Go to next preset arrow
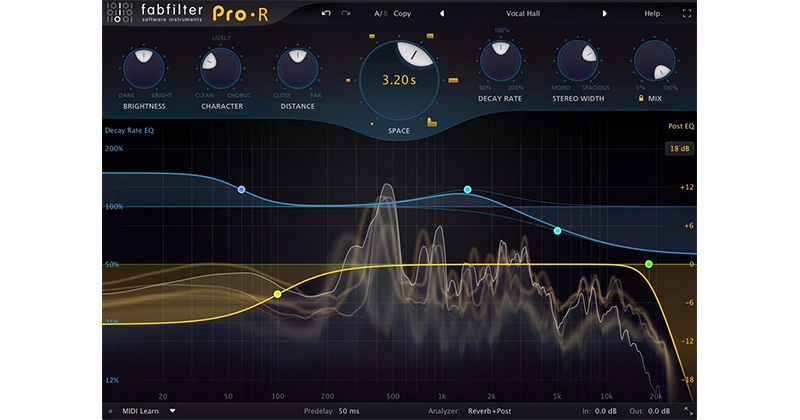 point(605,14)
